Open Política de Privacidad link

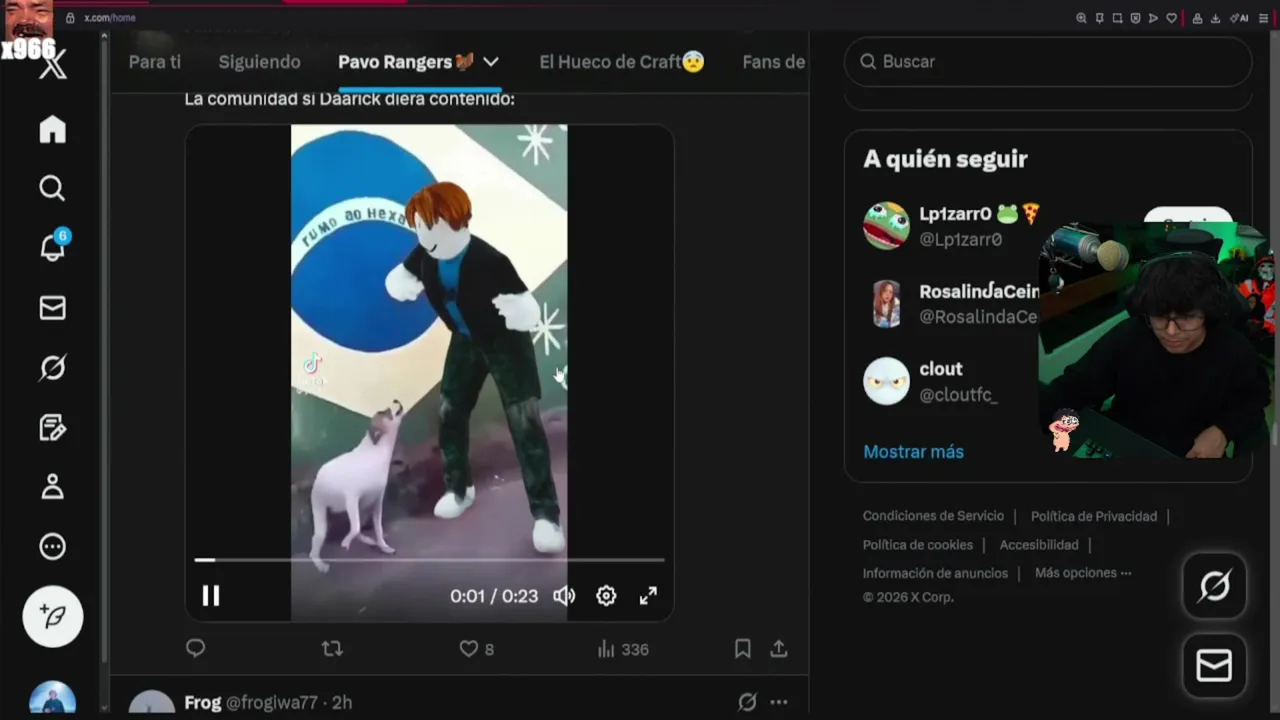point(1094,516)
